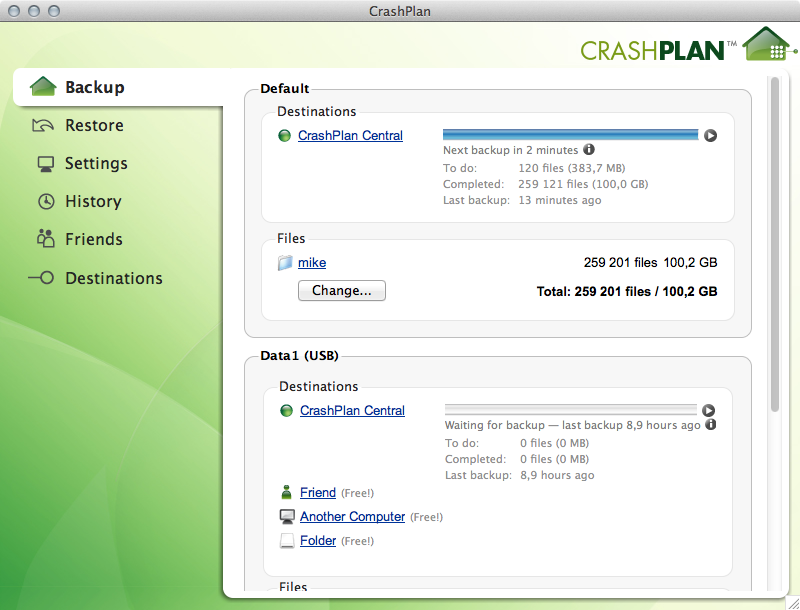Screen dimensions: 800x610
Task: Click "13 minutes ago" last backup value
Action: 560,200
